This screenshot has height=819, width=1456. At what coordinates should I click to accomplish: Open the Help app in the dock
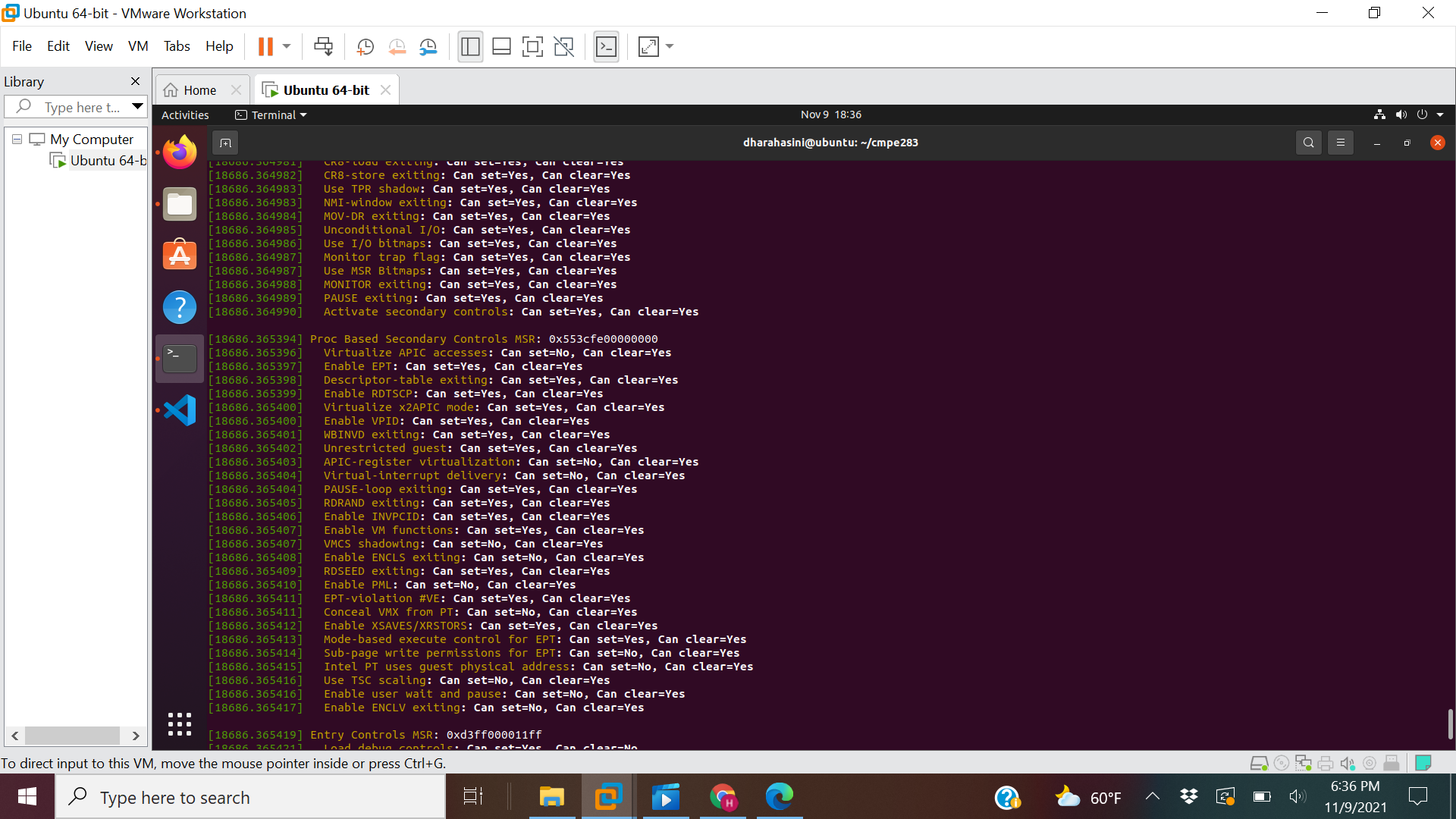tap(180, 307)
